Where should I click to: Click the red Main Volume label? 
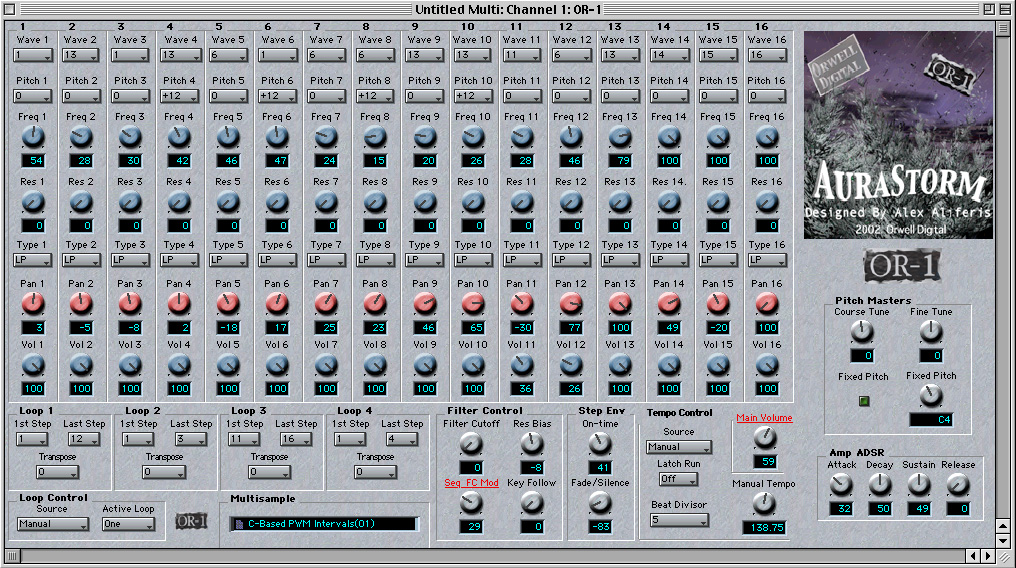pyautogui.click(x=763, y=418)
